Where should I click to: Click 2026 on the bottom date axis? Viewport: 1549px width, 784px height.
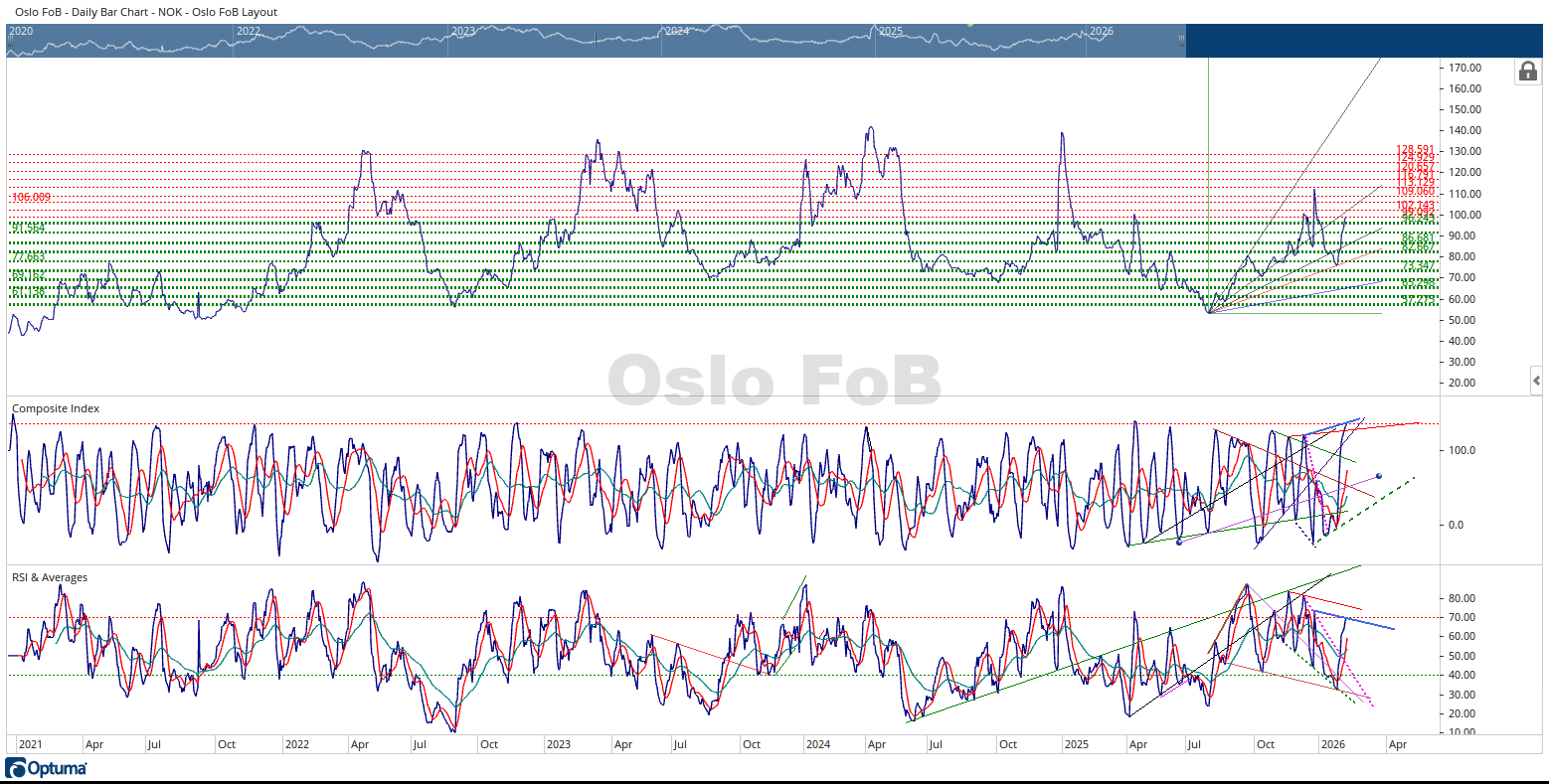1333,744
